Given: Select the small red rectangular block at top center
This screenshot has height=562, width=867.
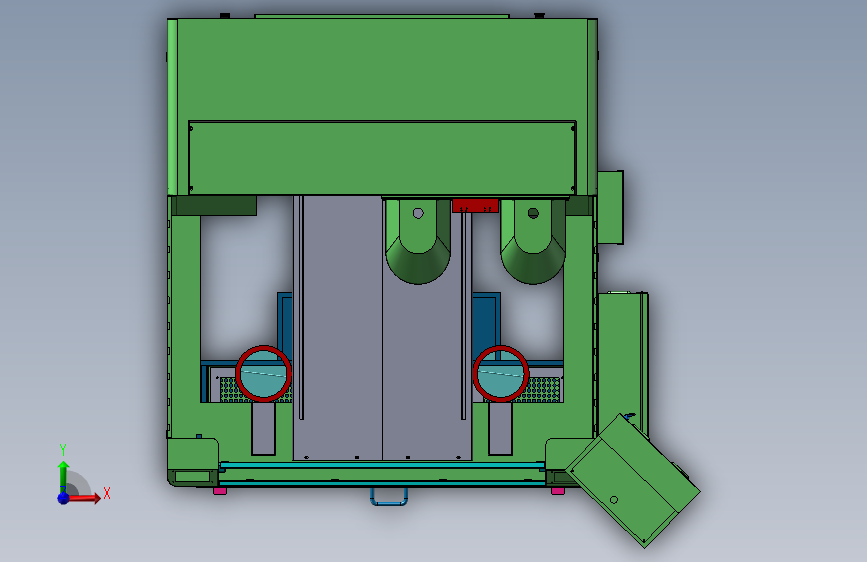Looking at the screenshot, I should click(476, 206).
